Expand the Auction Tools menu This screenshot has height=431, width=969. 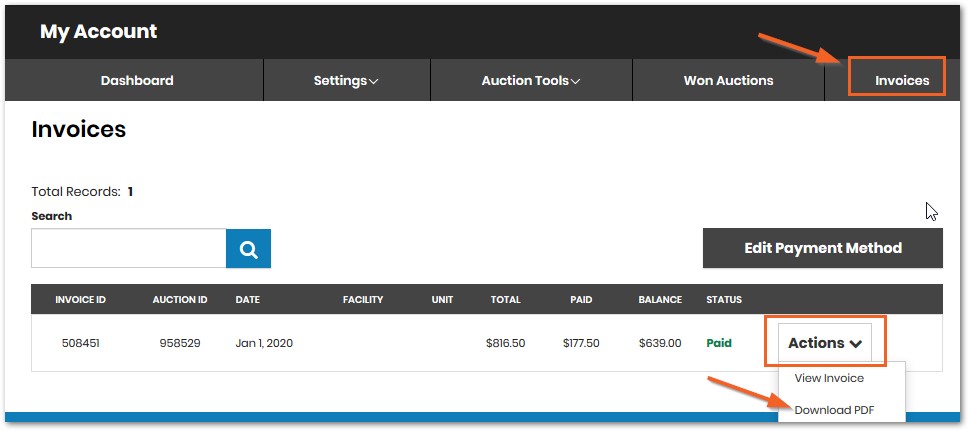(531, 80)
